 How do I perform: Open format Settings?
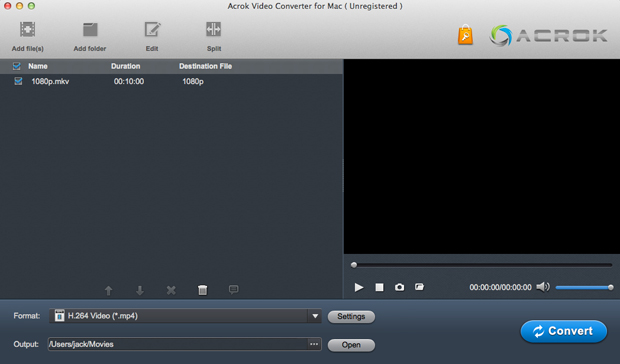pyautogui.click(x=351, y=317)
